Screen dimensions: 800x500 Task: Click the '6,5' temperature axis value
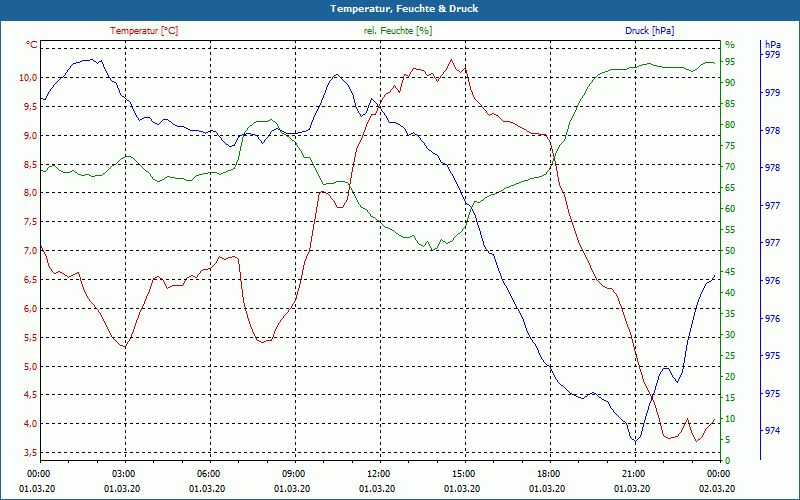coord(31,280)
